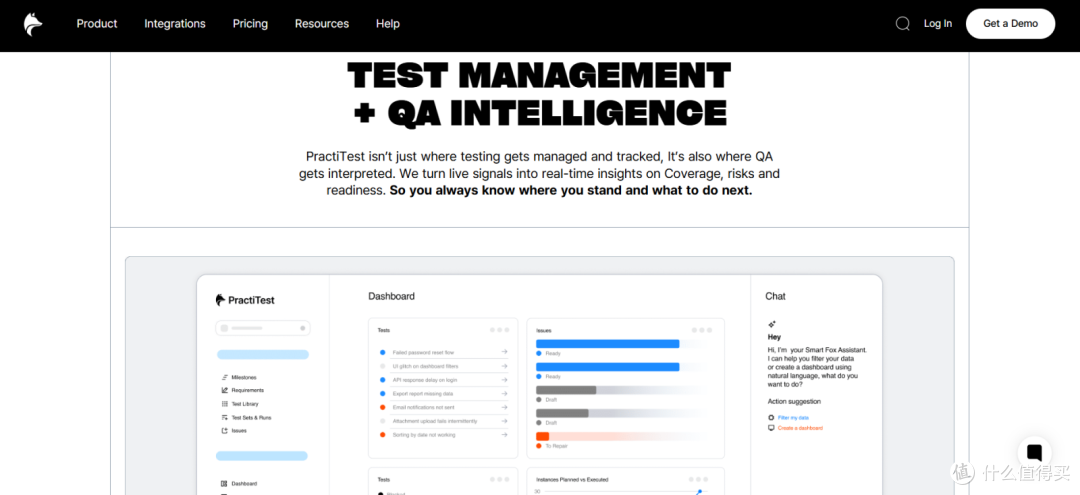The width and height of the screenshot is (1080, 495).
Task: Click the Hey greeting in chat
Action: coord(774,337)
